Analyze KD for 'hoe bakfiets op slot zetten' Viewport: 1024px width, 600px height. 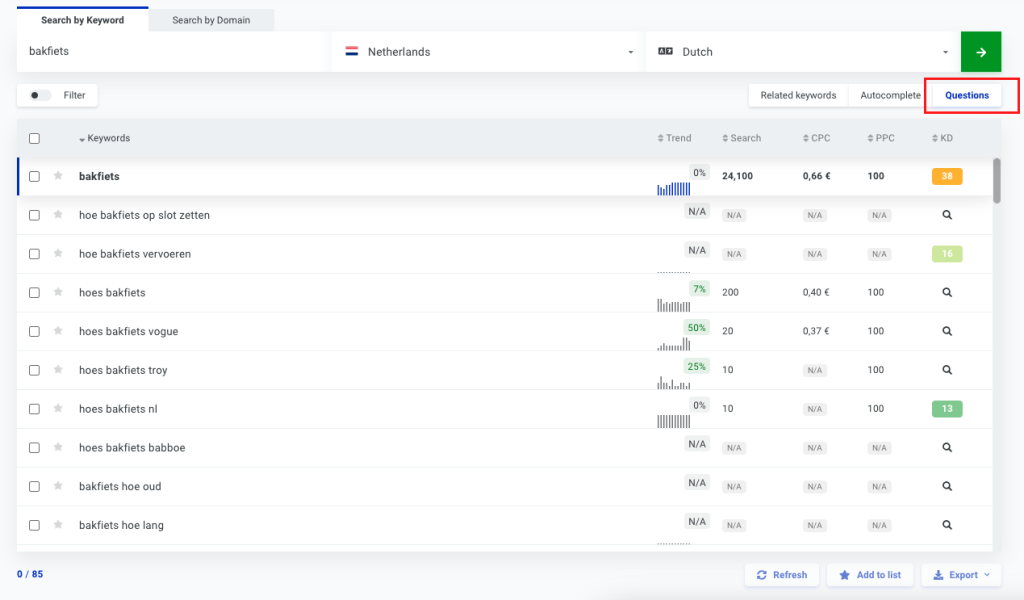pyautogui.click(x=947, y=215)
